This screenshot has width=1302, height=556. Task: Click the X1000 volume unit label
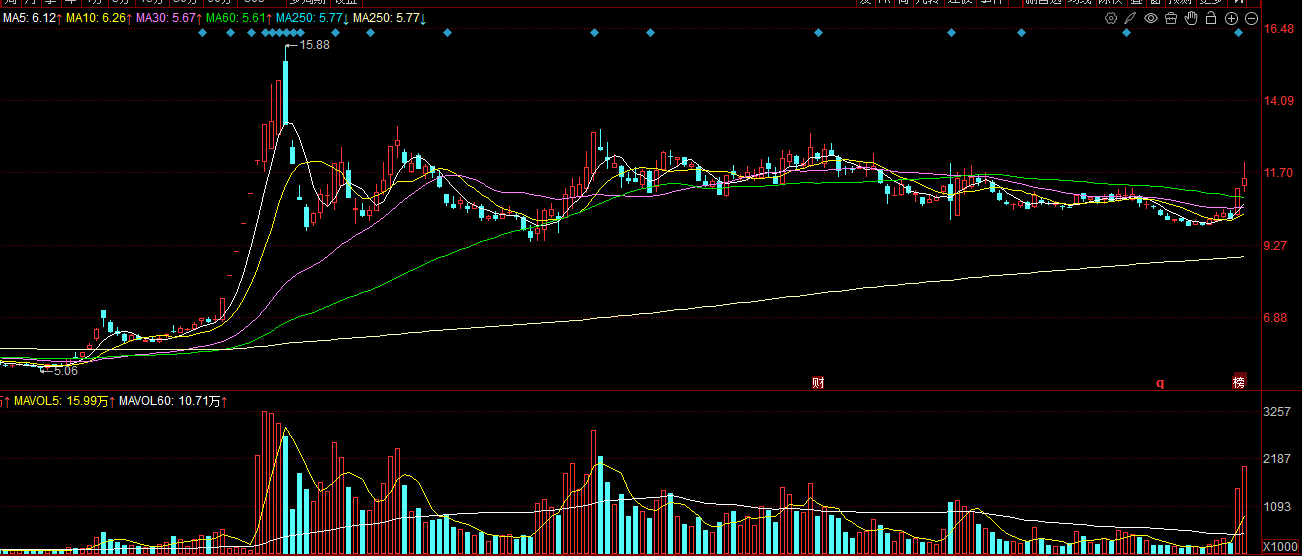(1280, 547)
